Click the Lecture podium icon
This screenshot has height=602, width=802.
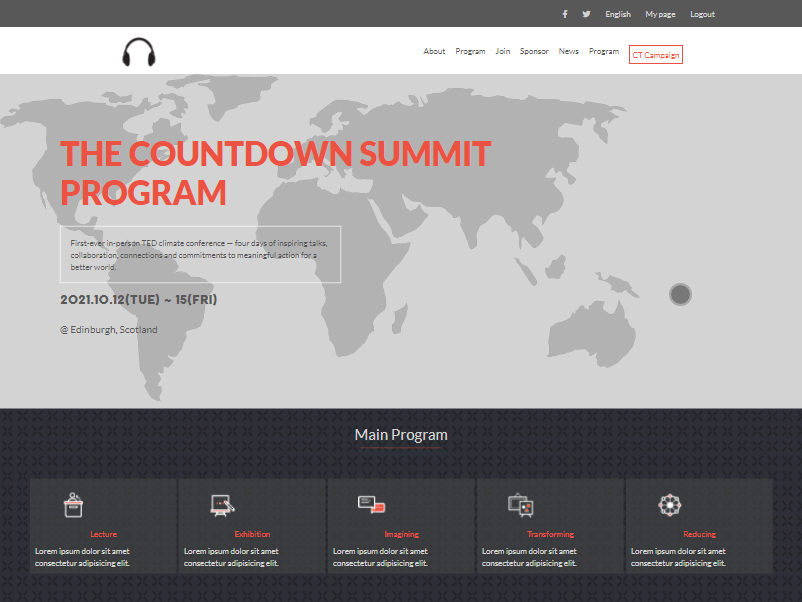point(73,505)
